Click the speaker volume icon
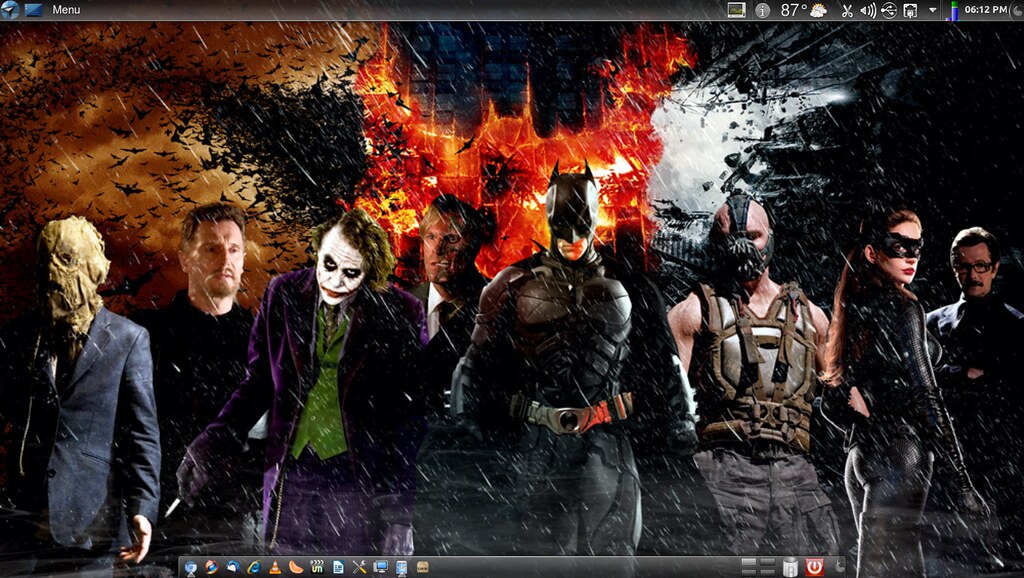This screenshot has width=1024, height=578. 868,11
